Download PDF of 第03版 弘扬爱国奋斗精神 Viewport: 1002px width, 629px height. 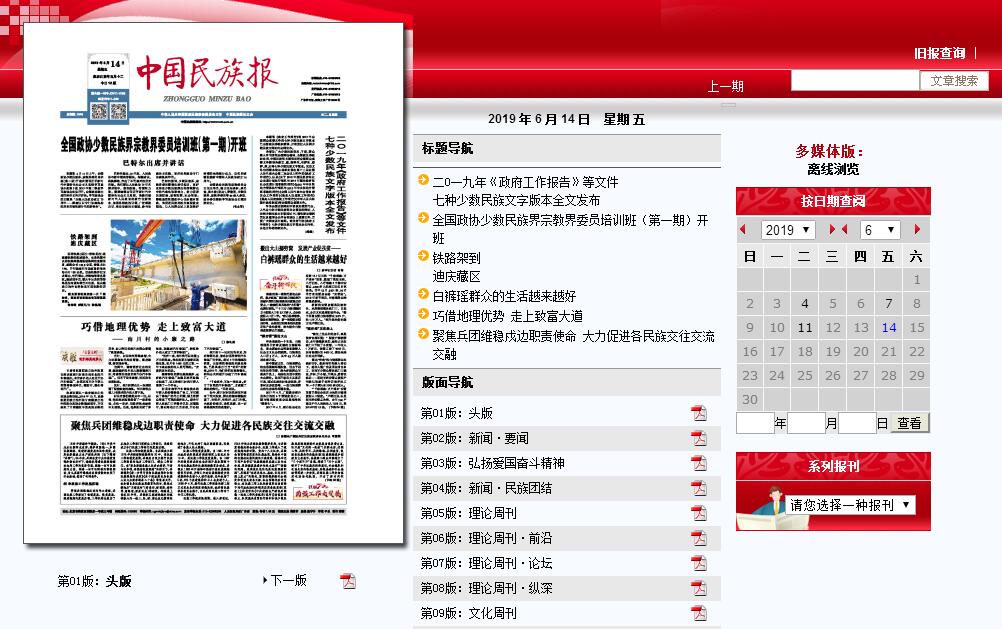pos(698,463)
